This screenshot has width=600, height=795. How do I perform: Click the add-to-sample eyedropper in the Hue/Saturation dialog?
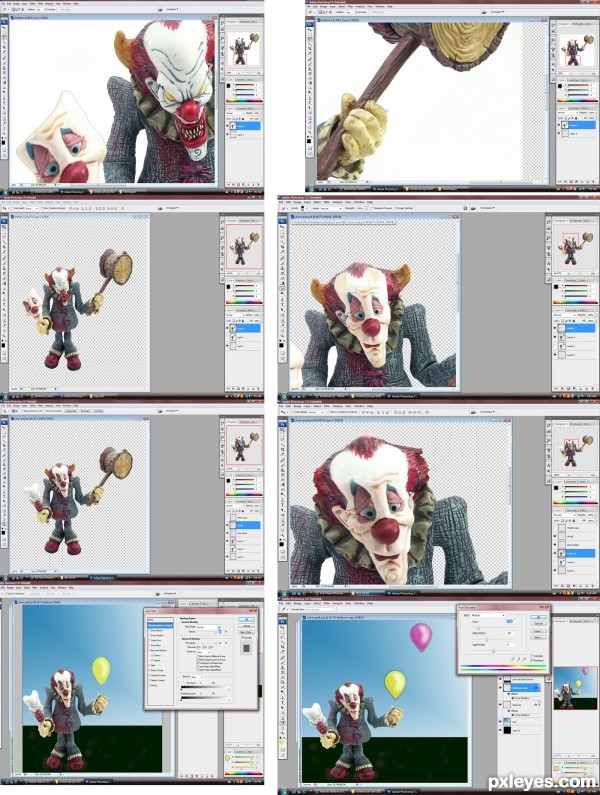coord(518,659)
